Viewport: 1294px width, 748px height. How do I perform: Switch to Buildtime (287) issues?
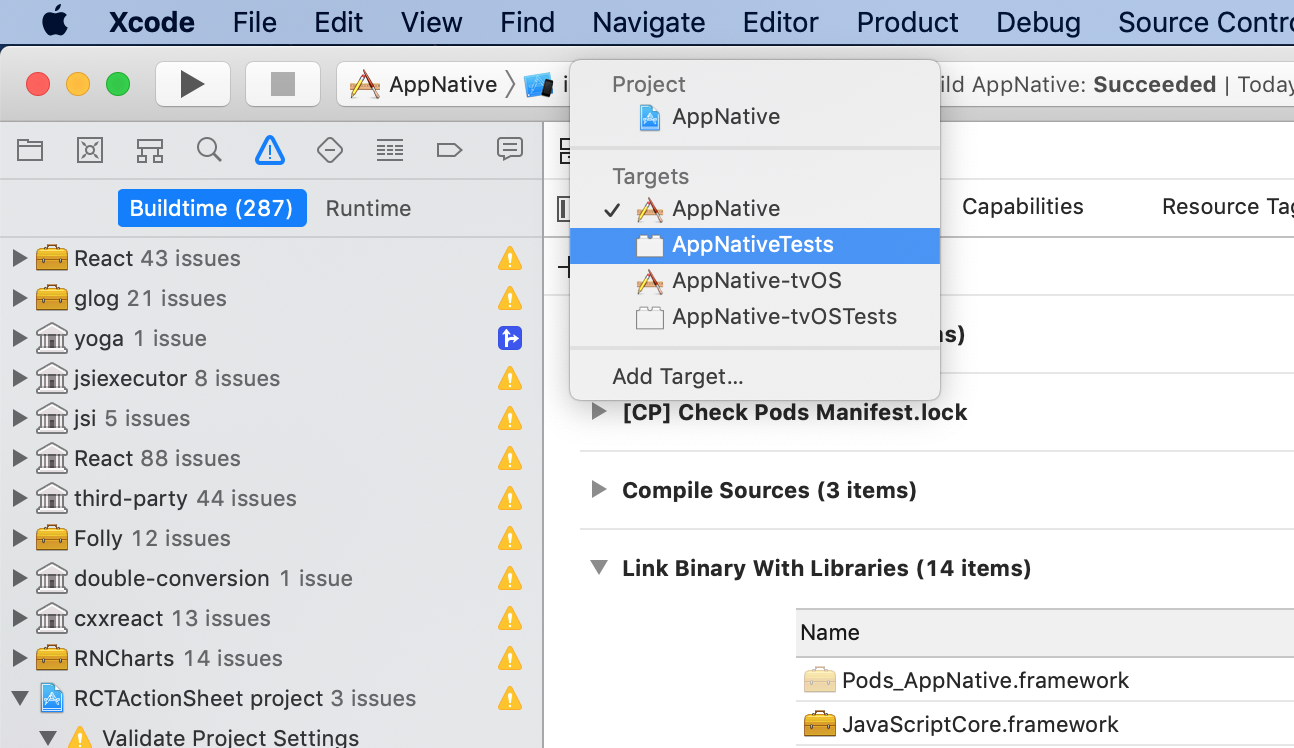click(x=211, y=208)
